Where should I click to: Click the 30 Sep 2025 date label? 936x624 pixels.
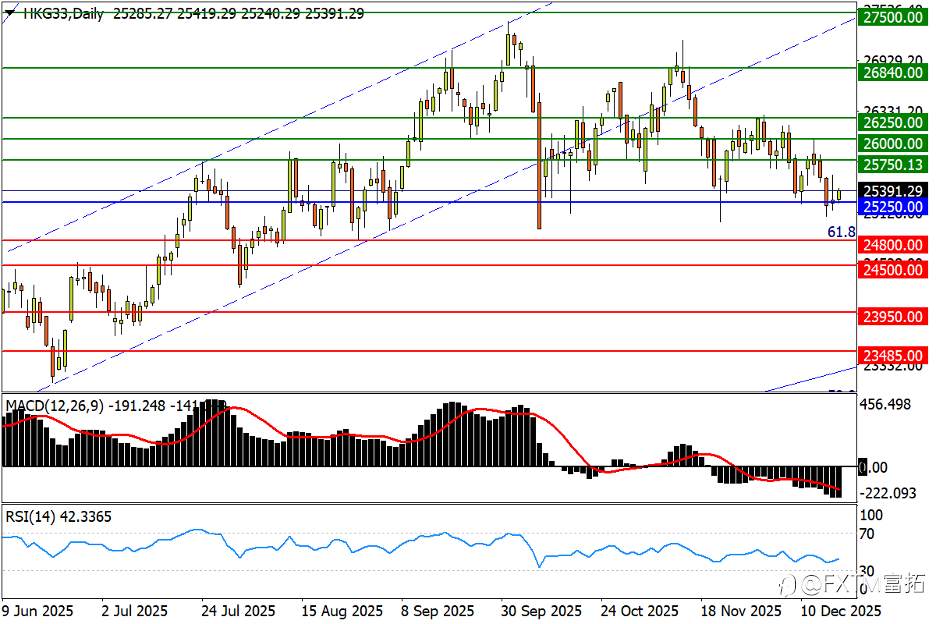(x=541, y=611)
